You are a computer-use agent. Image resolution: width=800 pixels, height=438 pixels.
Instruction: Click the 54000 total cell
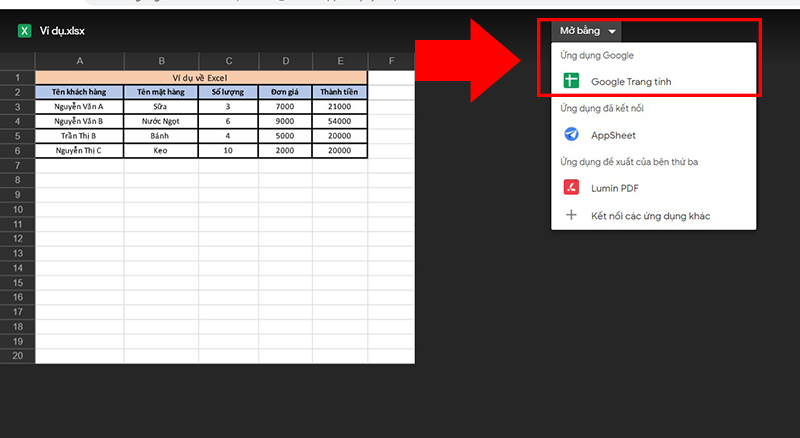(339, 121)
